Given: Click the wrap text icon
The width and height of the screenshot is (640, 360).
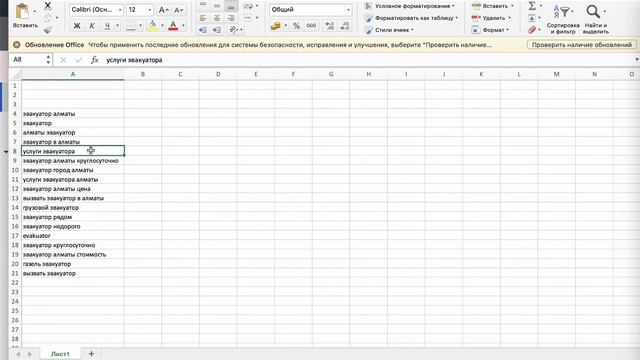Looking at the screenshot, I should [248, 6].
